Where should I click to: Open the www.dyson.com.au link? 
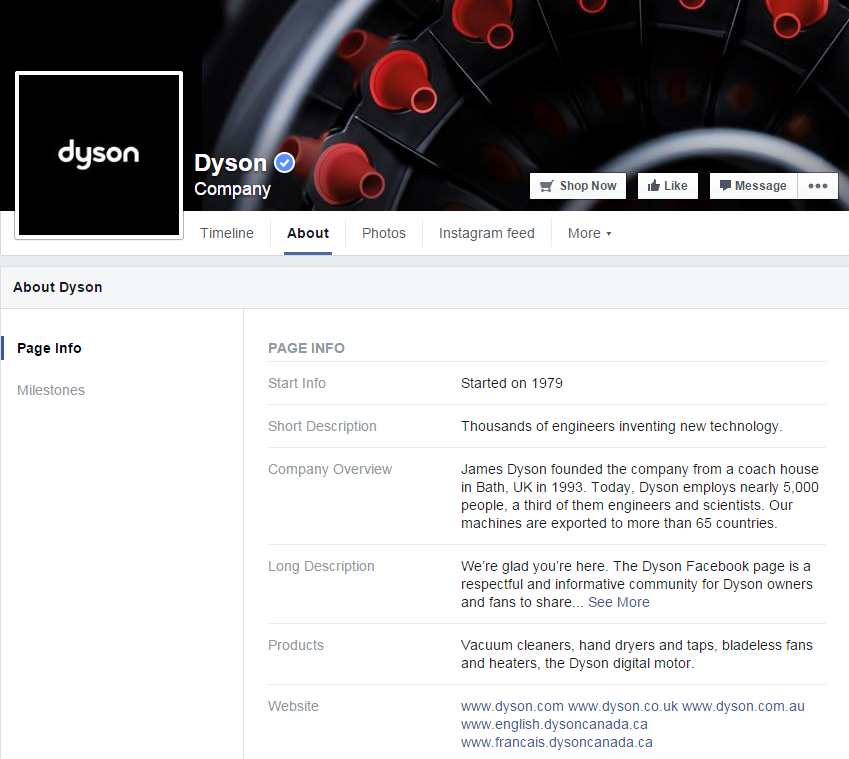click(743, 706)
